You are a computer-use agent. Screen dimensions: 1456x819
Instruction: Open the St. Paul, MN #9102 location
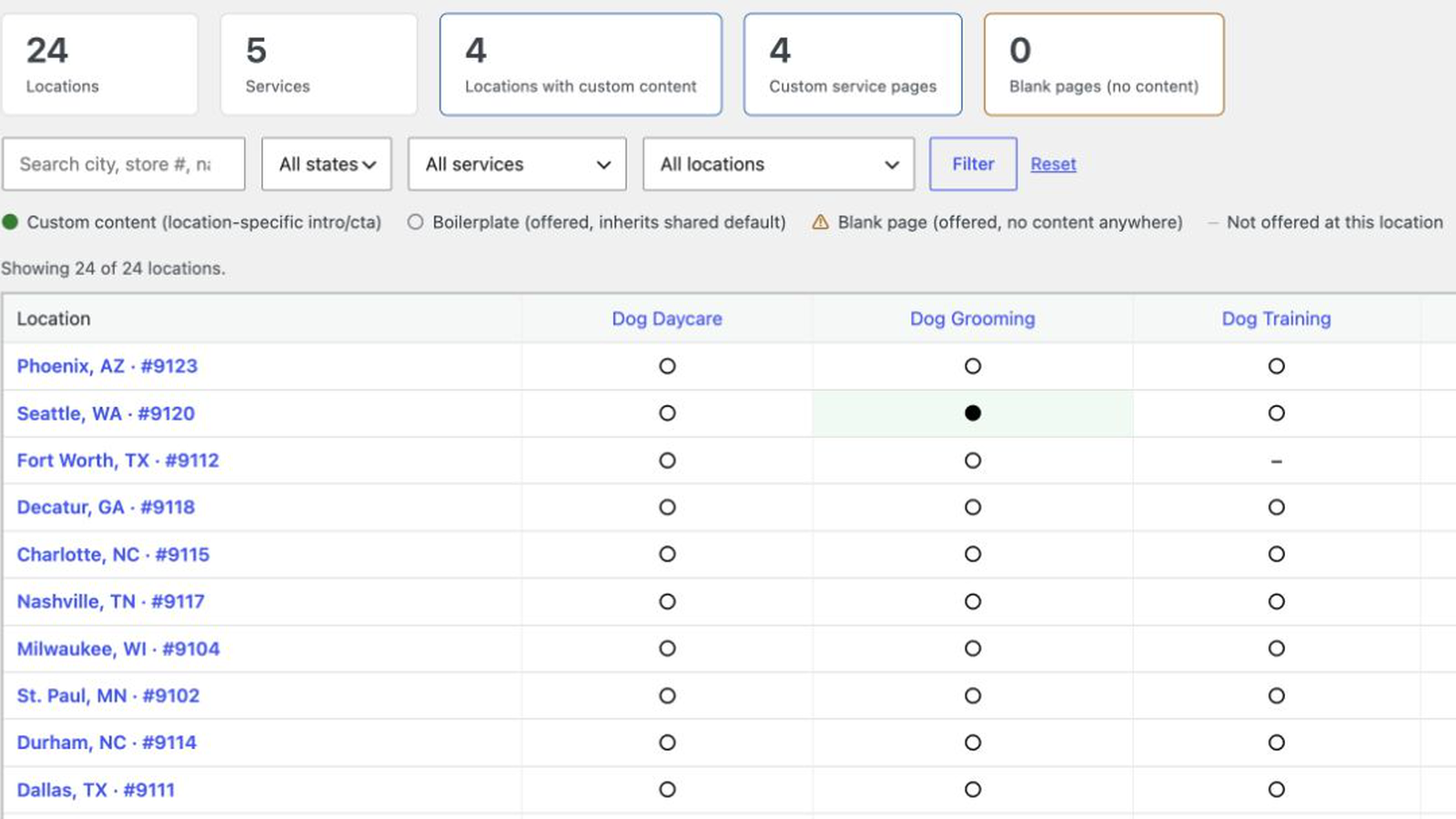click(108, 696)
